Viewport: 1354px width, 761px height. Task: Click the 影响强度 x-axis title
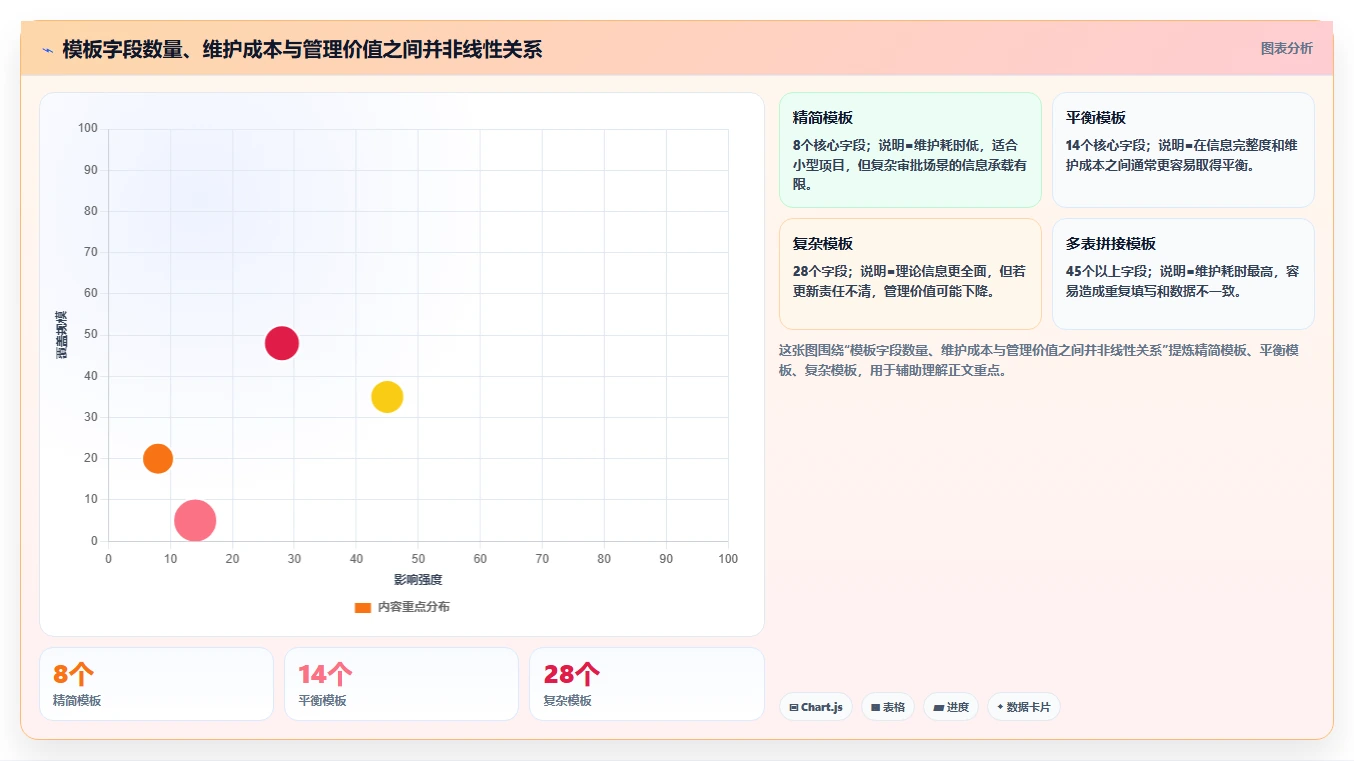coord(418,580)
